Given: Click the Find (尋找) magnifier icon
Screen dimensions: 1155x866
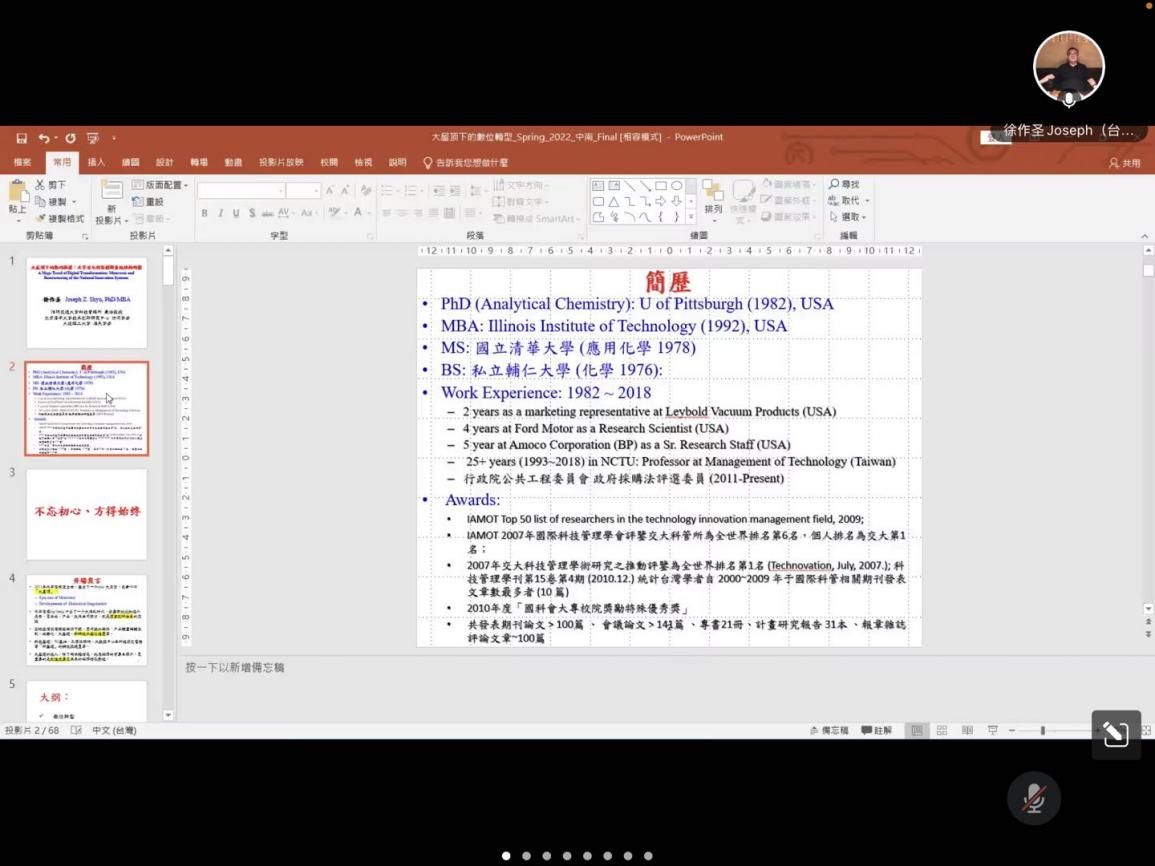Looking at the screenshot, I should (x=834, y=185).
